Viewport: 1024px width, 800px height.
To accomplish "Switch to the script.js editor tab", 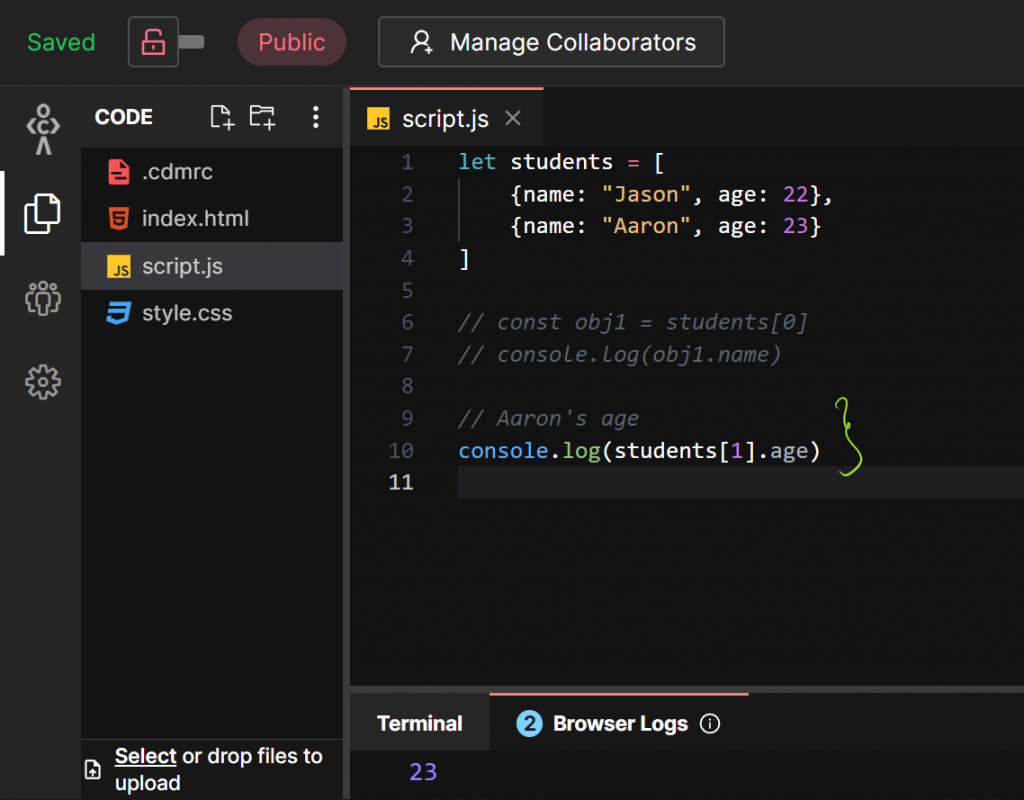I will point(445,119).
